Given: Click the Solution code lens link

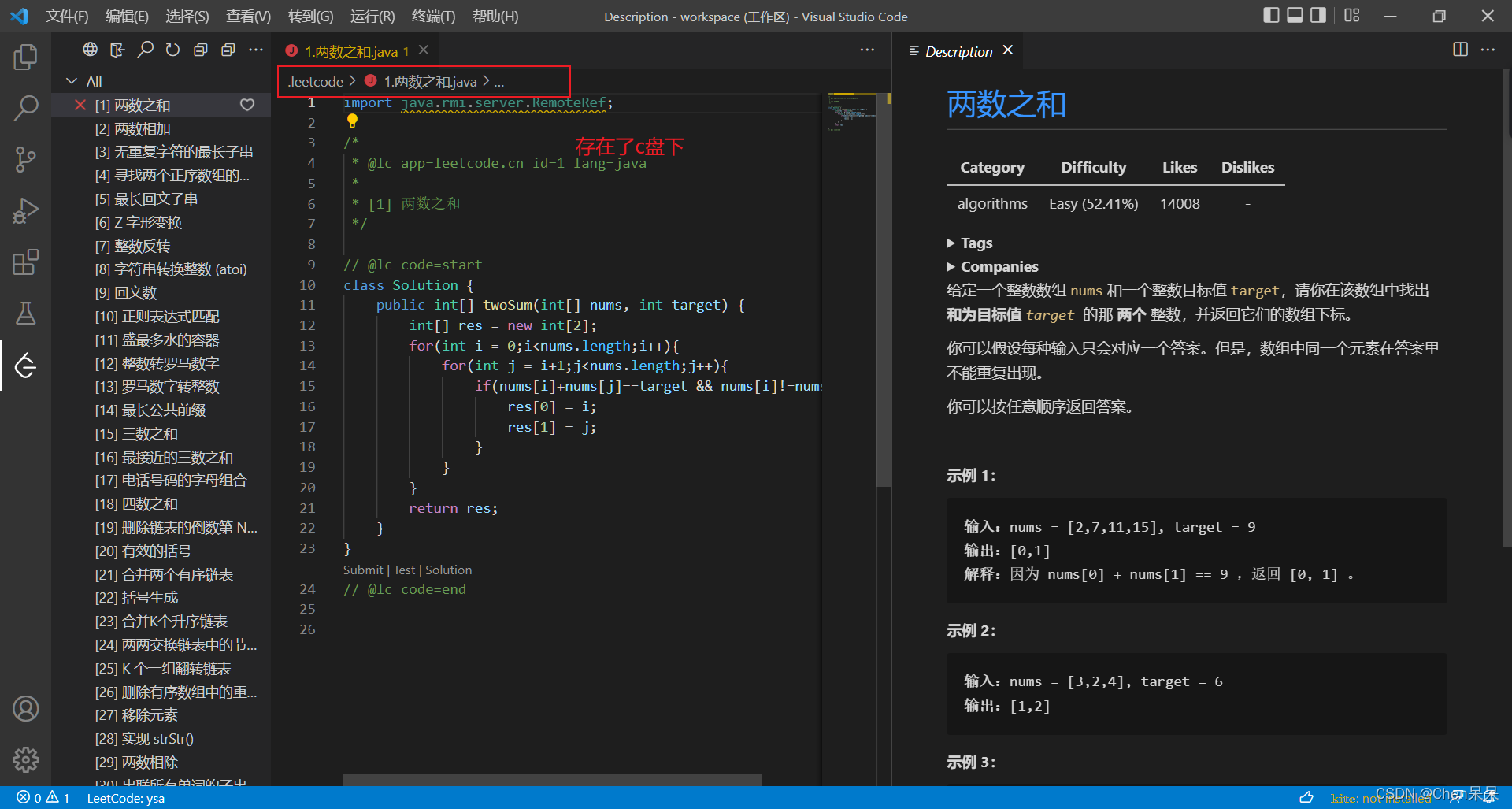Looking at the screenshot, I should tap(448, 570).
